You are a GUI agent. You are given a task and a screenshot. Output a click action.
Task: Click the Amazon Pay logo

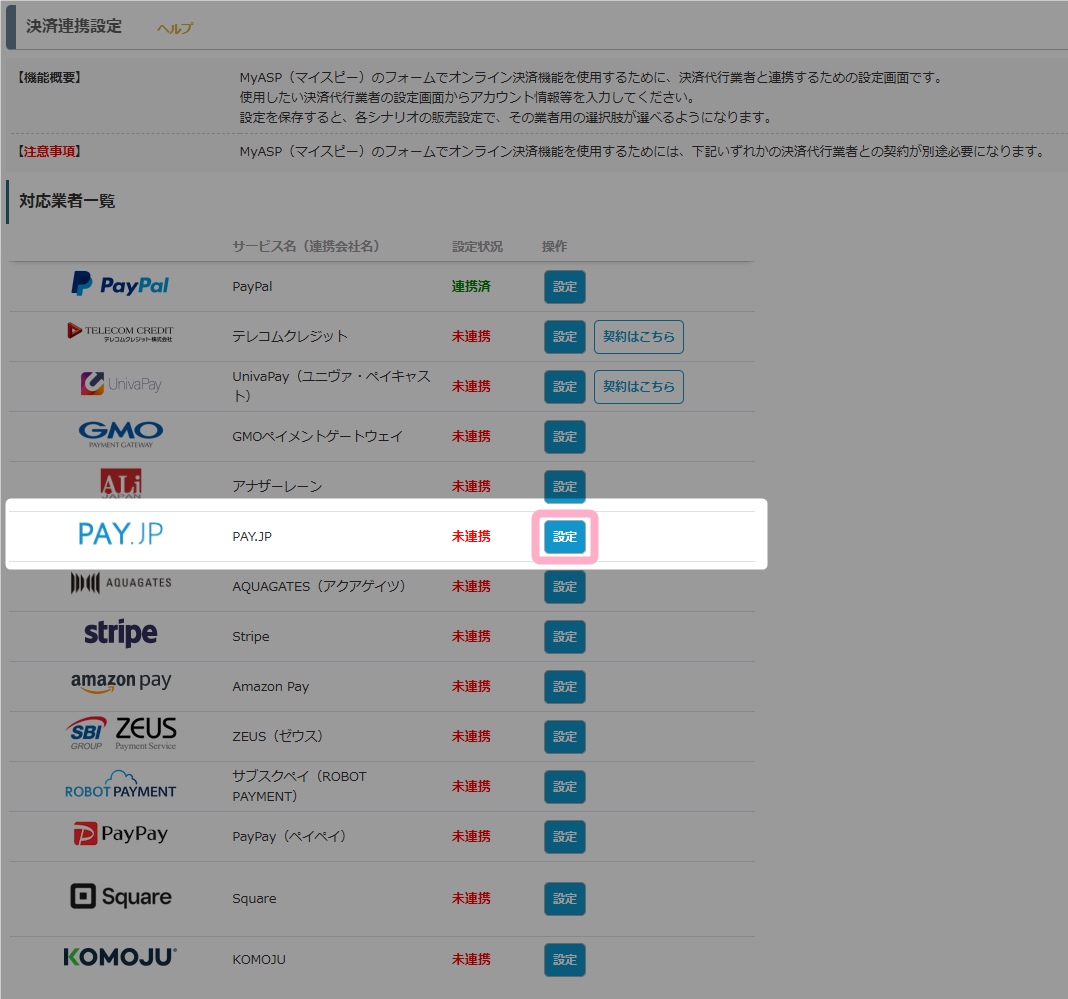[x=120, y=683]
